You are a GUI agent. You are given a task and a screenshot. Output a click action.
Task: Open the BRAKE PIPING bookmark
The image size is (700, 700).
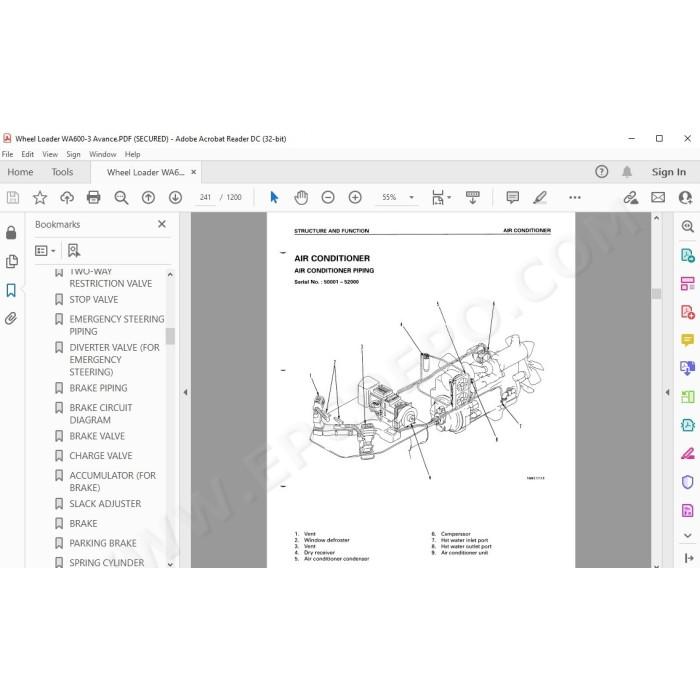tap(98, 388)
